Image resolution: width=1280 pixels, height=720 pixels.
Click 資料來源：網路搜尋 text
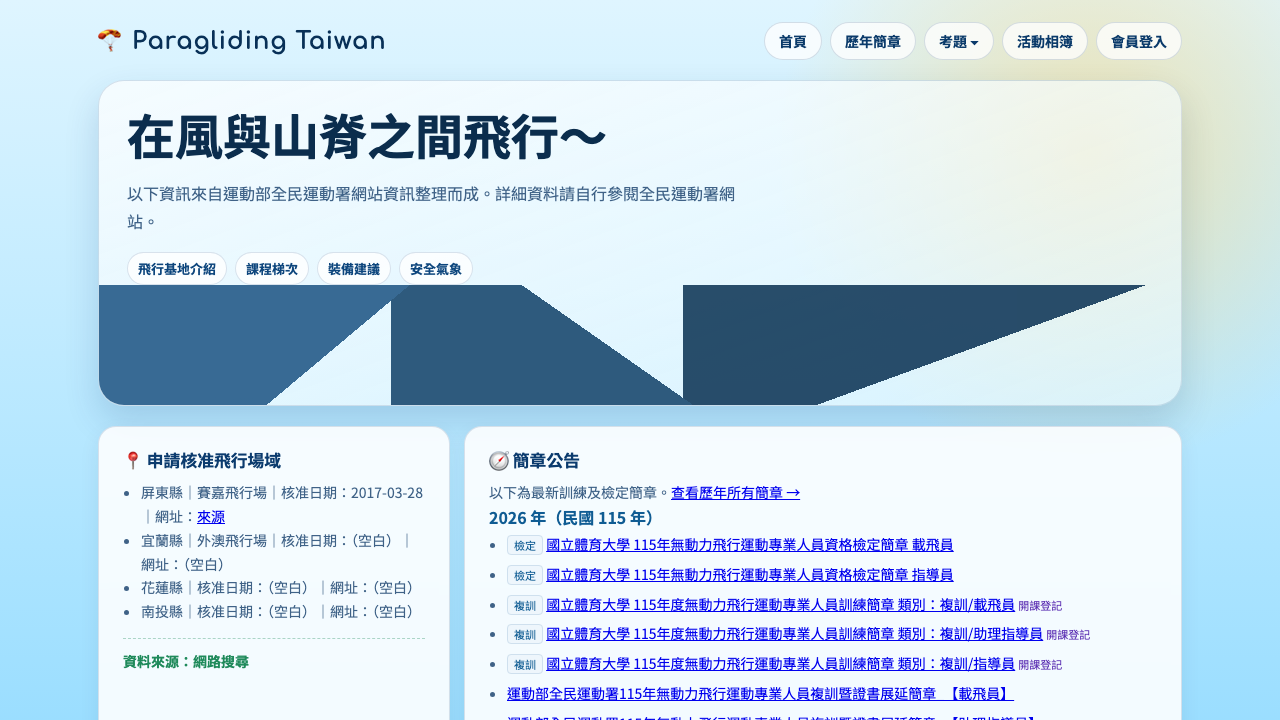[186, 662]
